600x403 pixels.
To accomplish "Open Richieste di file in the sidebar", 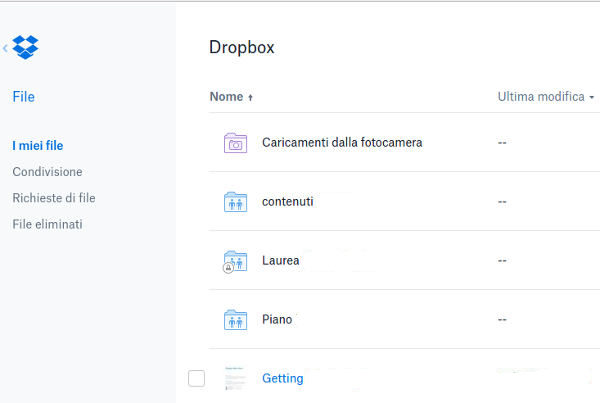I will (54, 198).
